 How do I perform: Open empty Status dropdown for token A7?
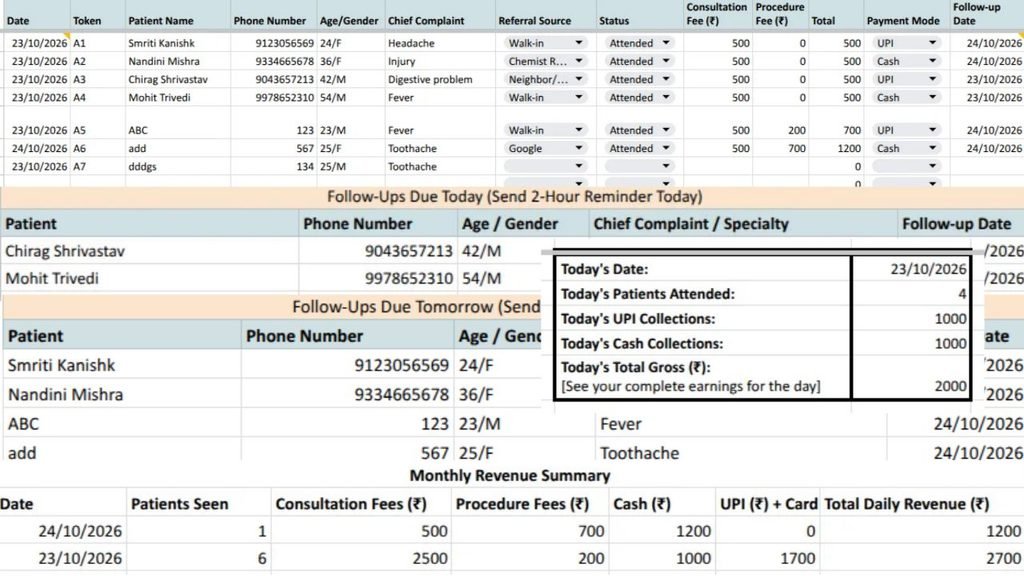[639, 167]
